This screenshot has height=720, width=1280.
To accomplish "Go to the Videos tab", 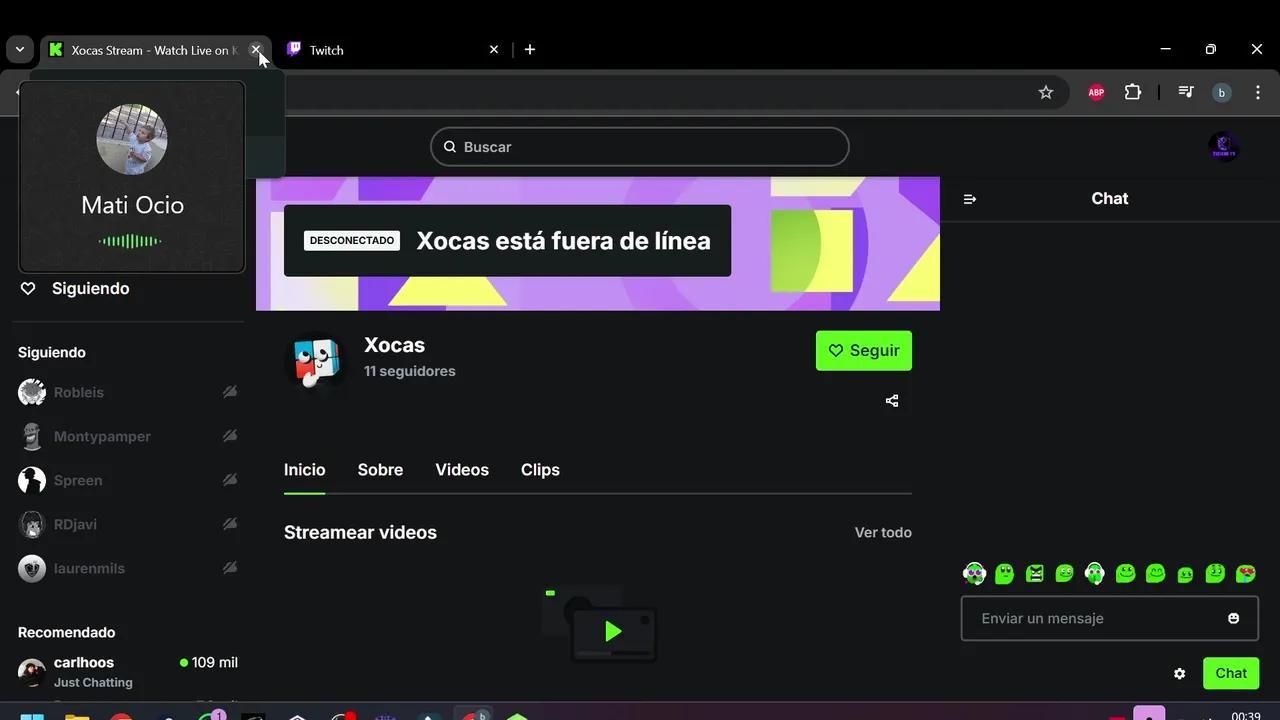I will click(462, 470).
